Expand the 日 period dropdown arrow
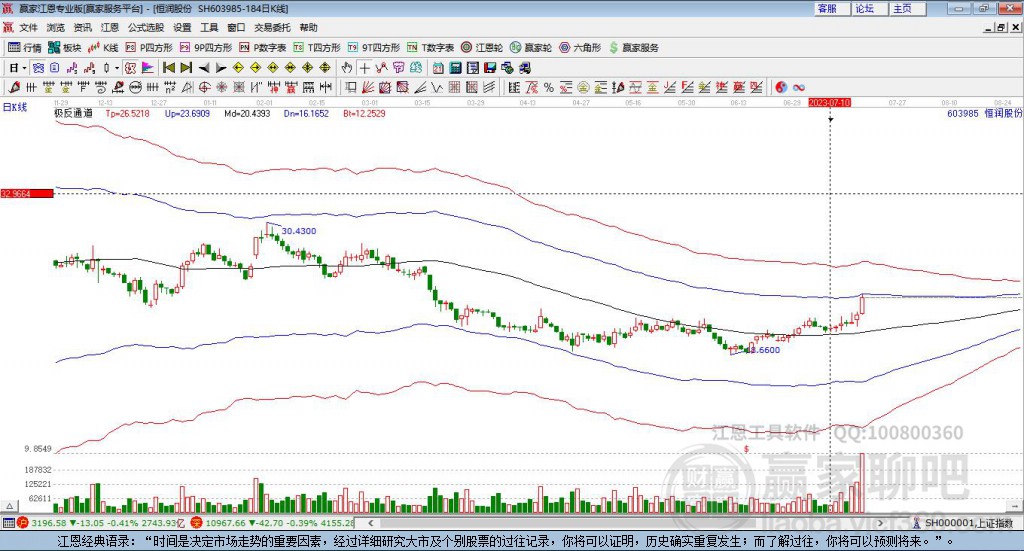Viewport: 1024px width, 551px height. pos(26,68)
